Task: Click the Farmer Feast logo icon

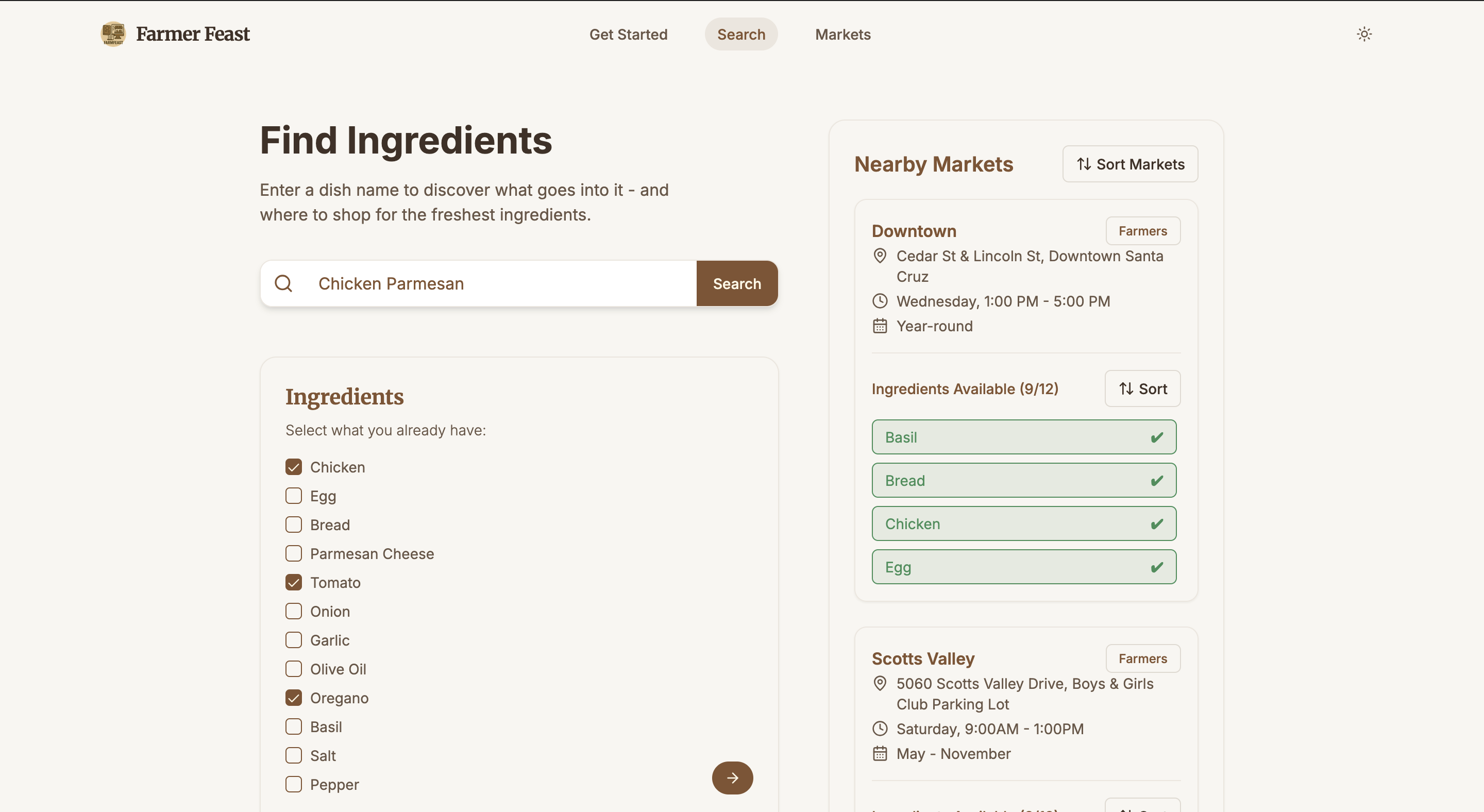Action: (x=113, y=34)
